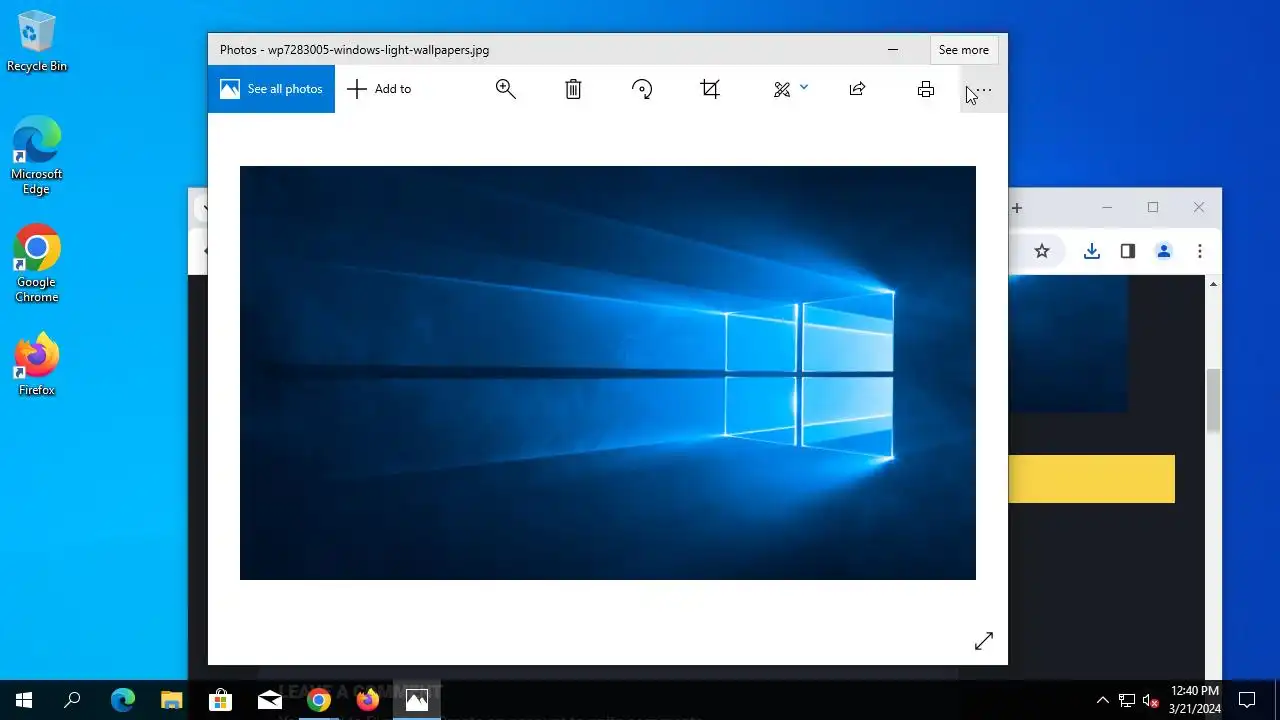
Task: Open Recycle Bin desktop icon
Action: [x=37, y=42]
